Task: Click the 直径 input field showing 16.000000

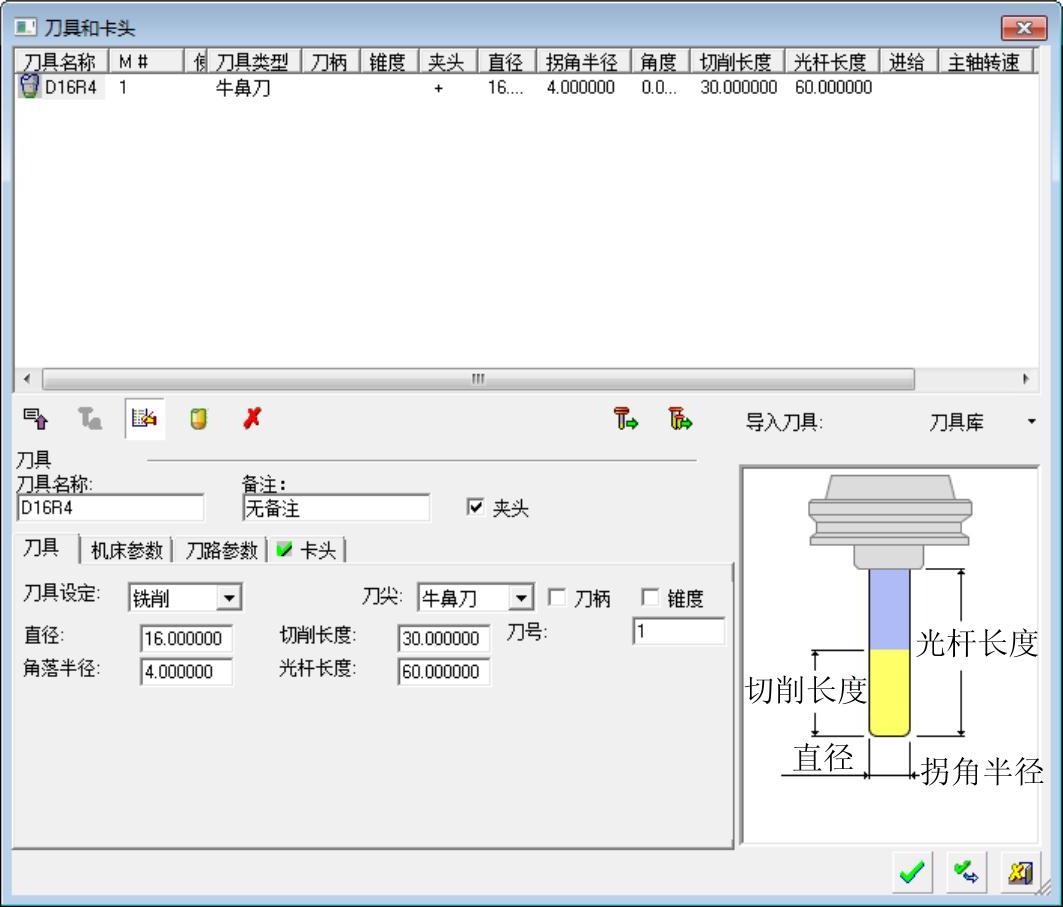Action: [186, 638]
